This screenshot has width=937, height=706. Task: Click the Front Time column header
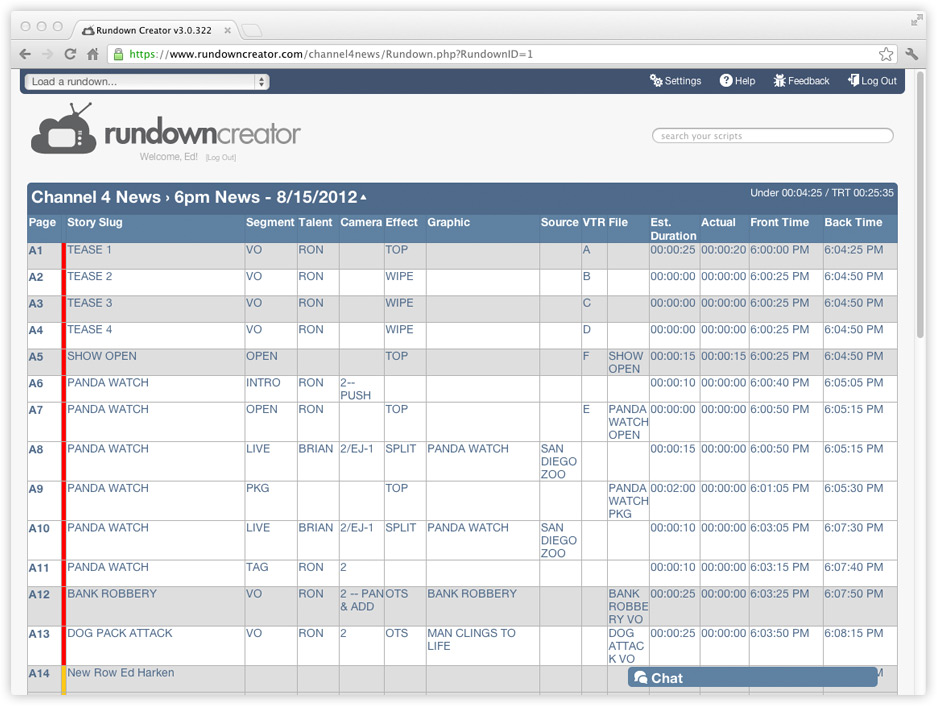[779, 222]
